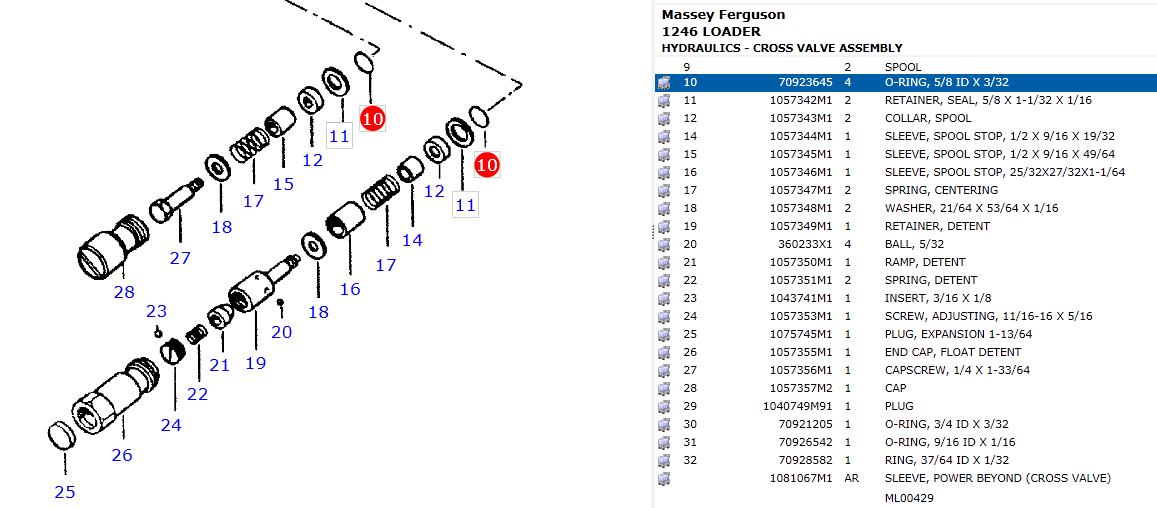The height and width of the screenshot is (508, 1157).
Task: Click callout 17 beside callout 16
Action: [x=386, y=264]
